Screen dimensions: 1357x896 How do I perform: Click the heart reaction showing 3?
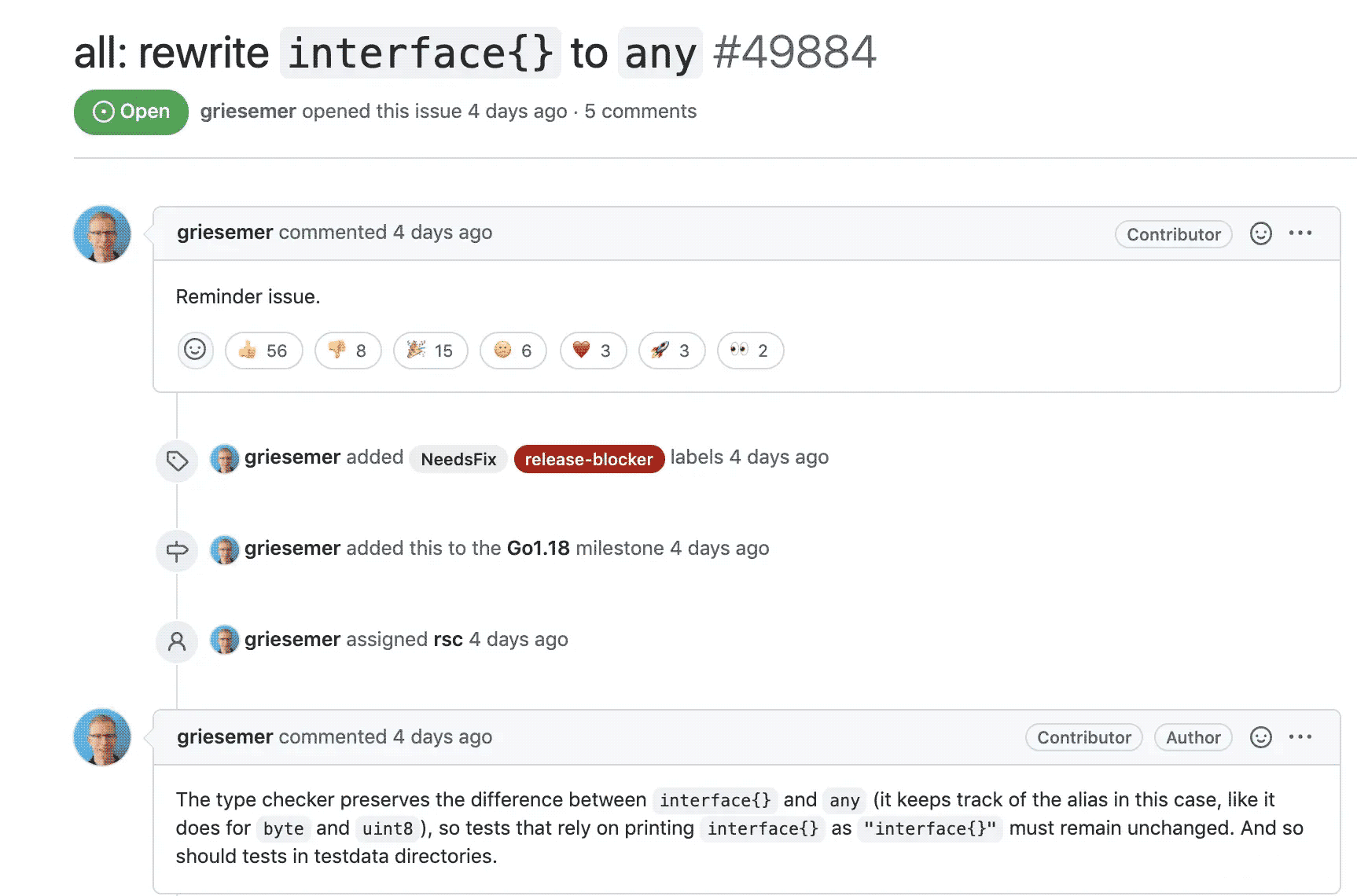593,351
